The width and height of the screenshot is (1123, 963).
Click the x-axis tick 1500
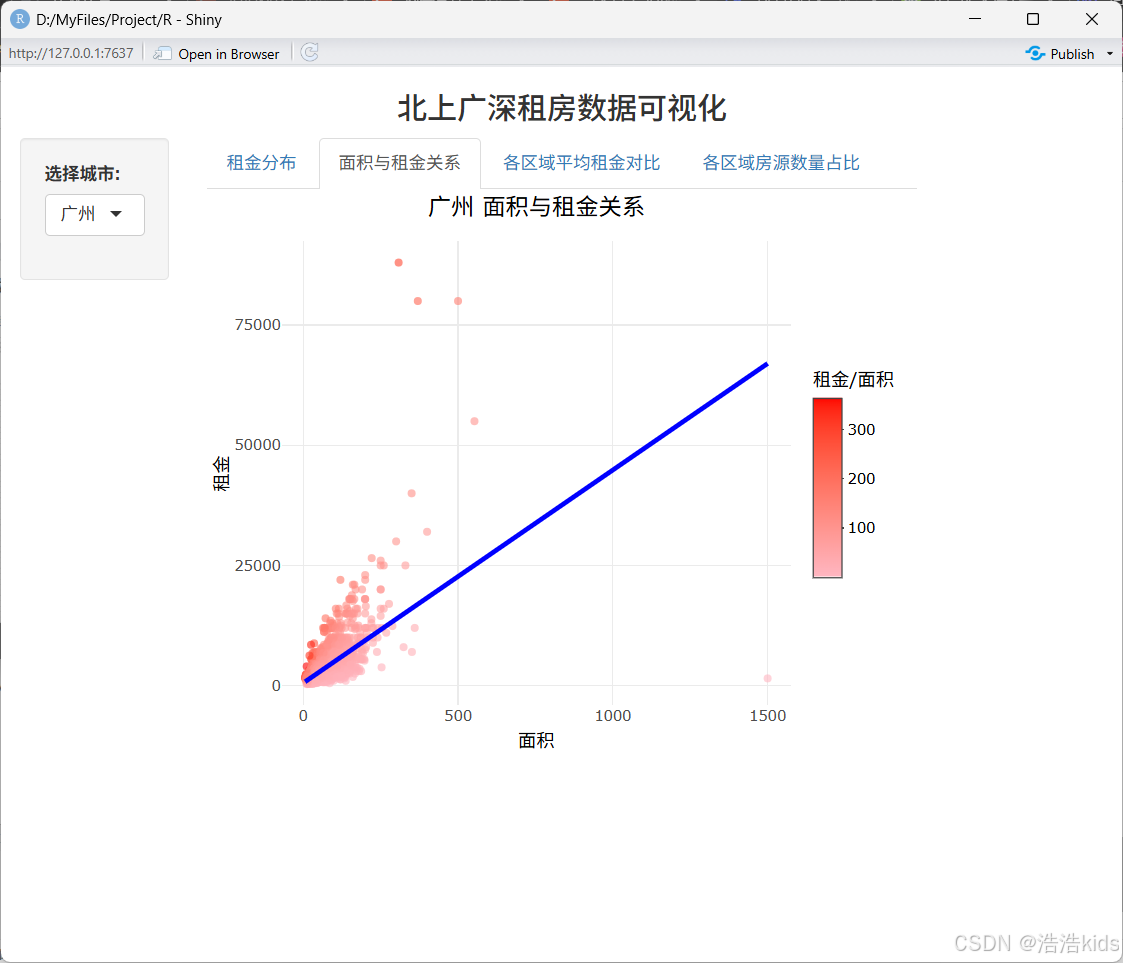point(768,716)
